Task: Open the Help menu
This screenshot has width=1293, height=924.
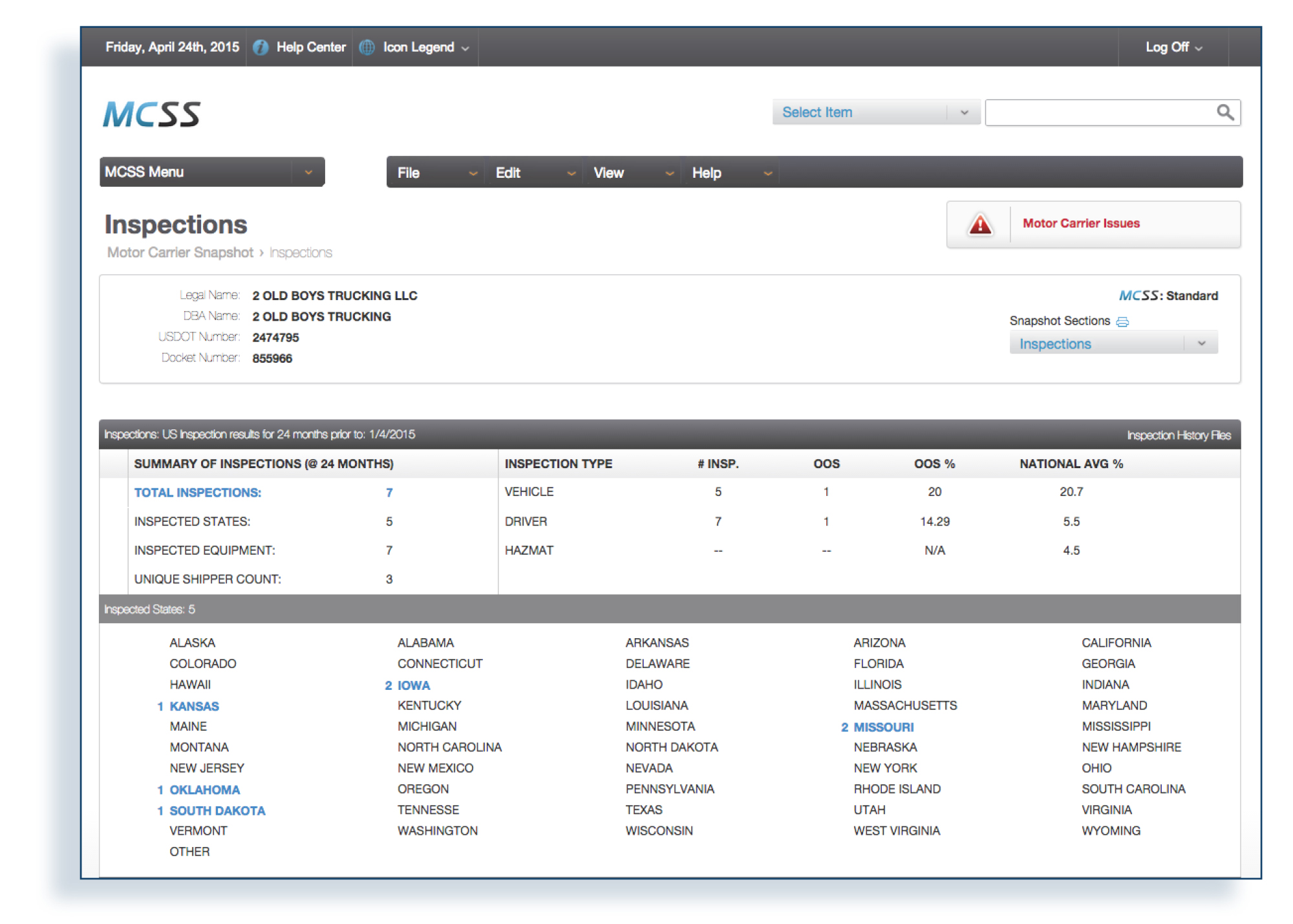Action: click(x=731, y=173)
